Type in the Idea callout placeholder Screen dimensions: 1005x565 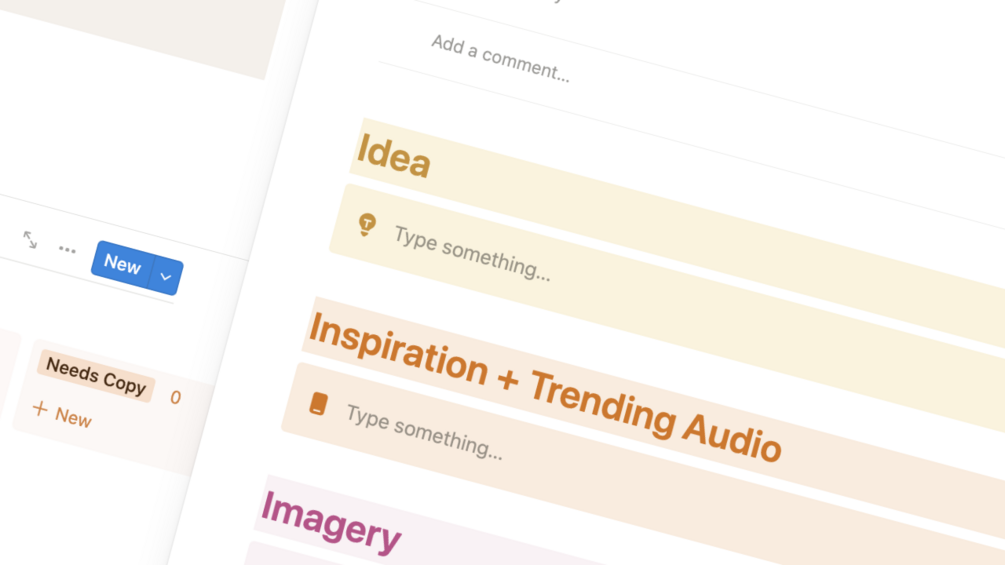tap(472, 254)
